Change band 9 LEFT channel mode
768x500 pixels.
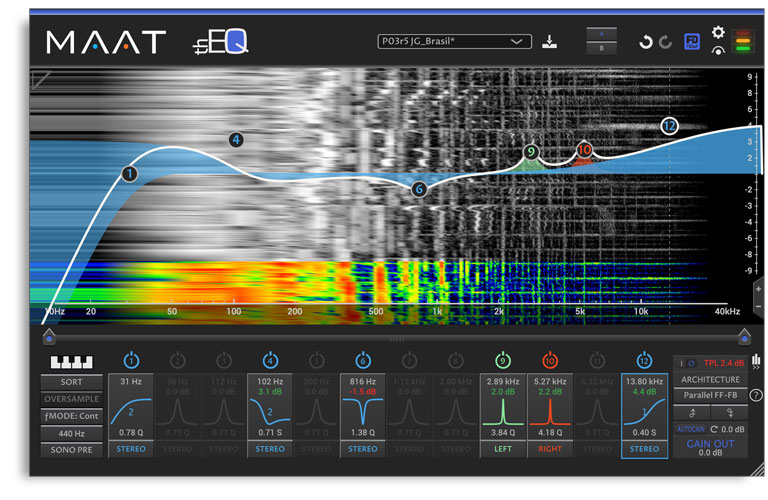500,449
